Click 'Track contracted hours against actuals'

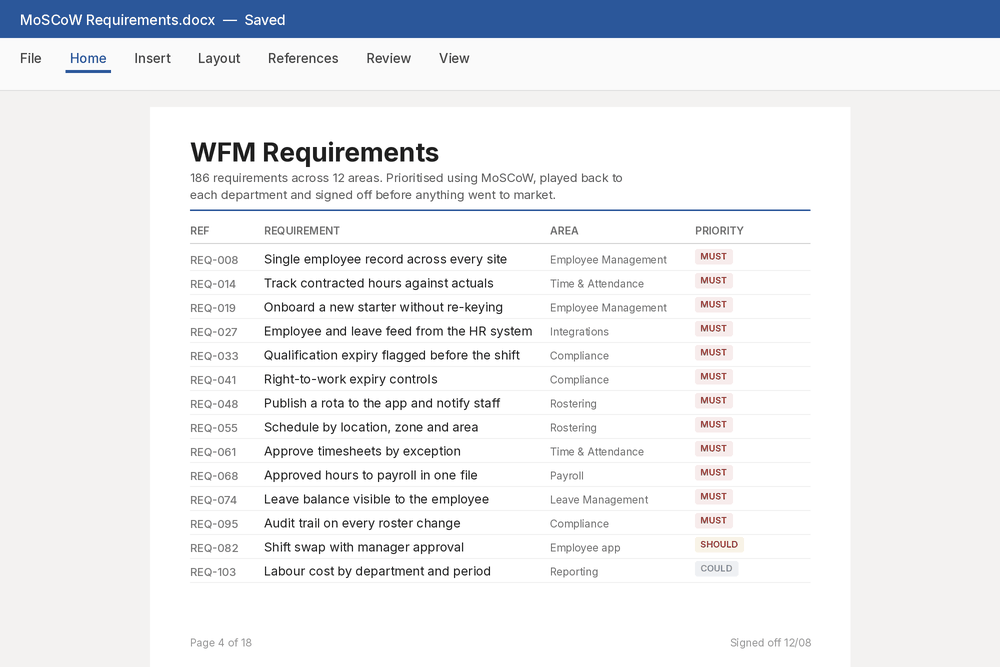(379, 283)
